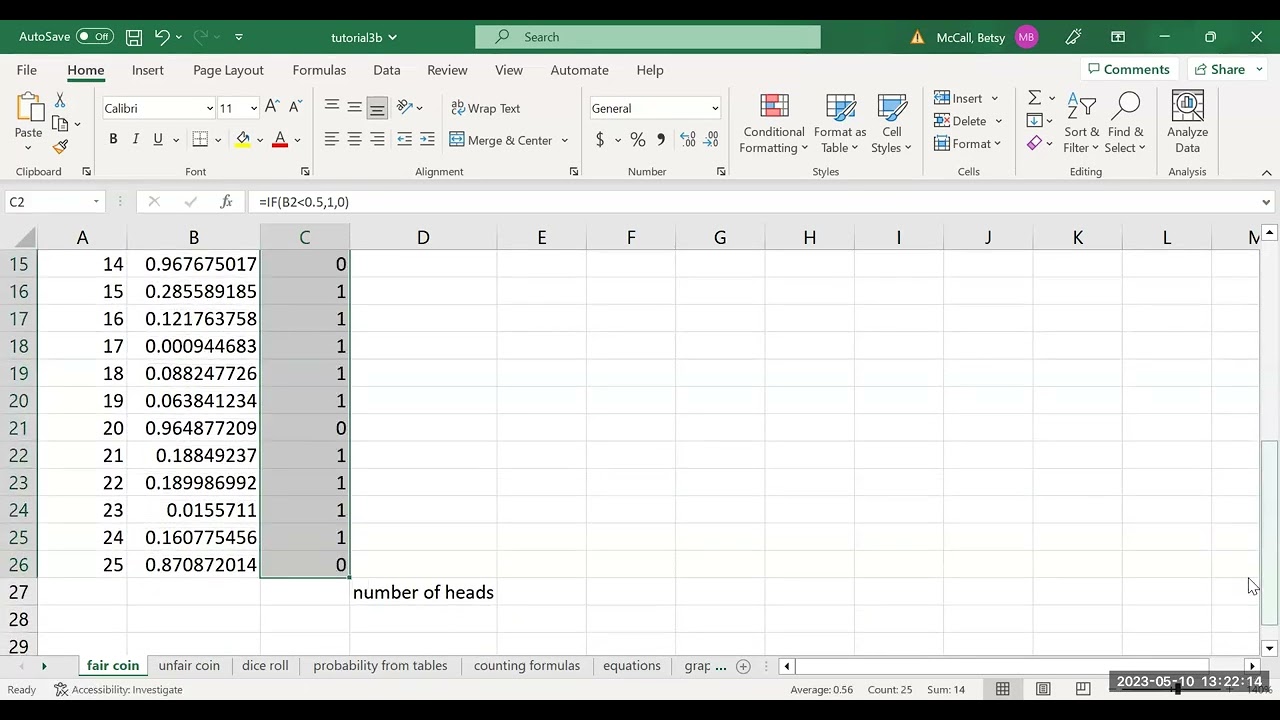This screenshot has height=720, width=1280.
Task: Expand the Merge & Center dropdown arrow
Action: pyautogui.click(x=564, y=140)
